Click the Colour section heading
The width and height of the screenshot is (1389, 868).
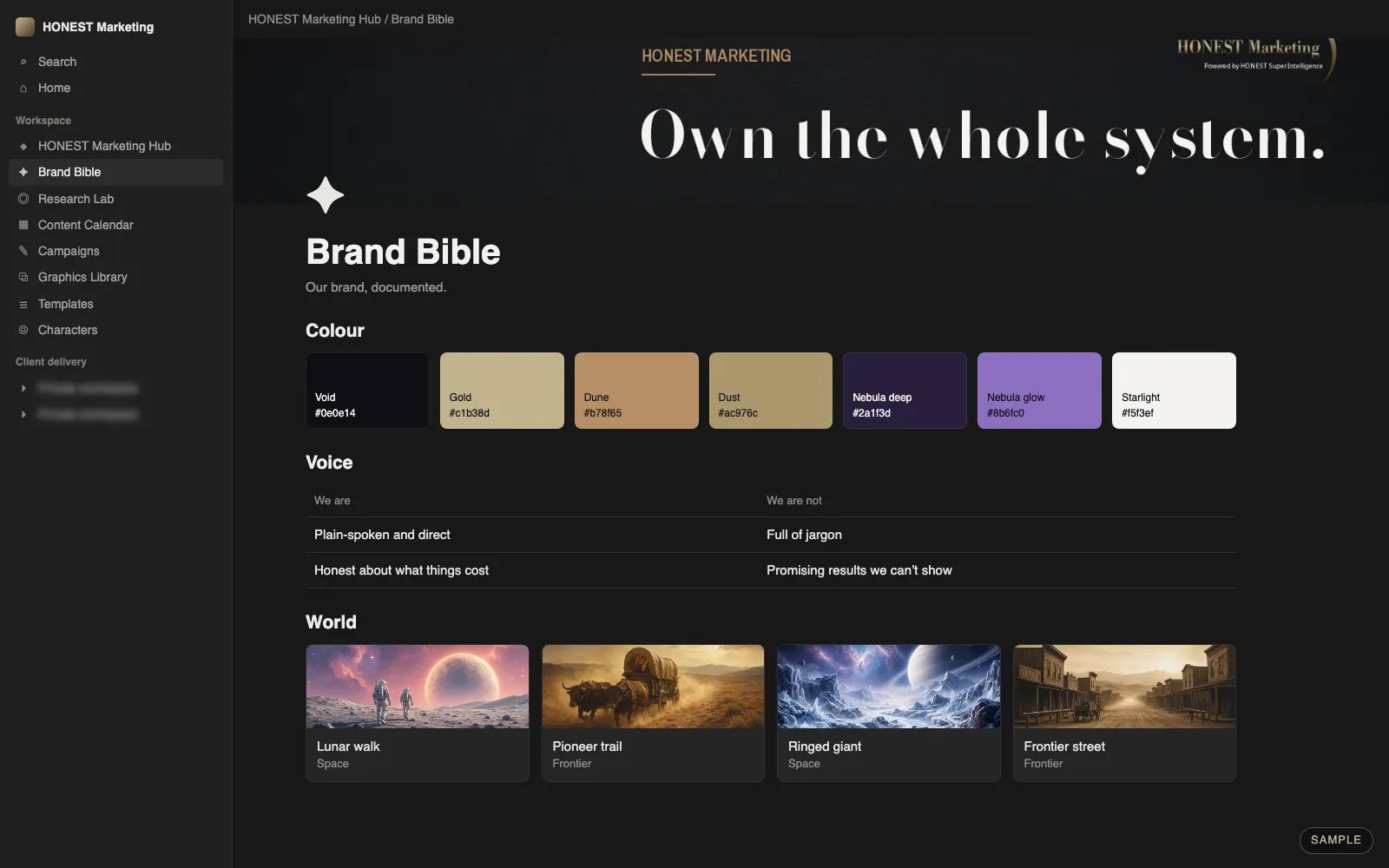[x=335, y=331]
